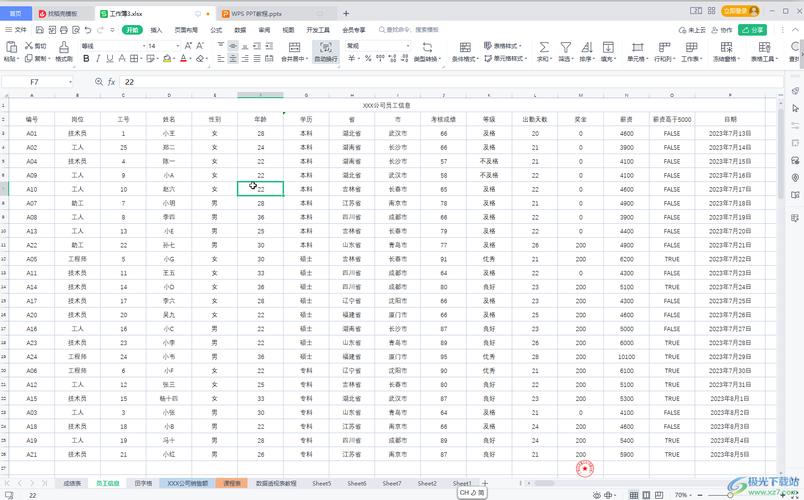Viewport: 804px width, 500px height.
Task: Click the Cut (剪切) scissors icon
Action: click(28, 46)
